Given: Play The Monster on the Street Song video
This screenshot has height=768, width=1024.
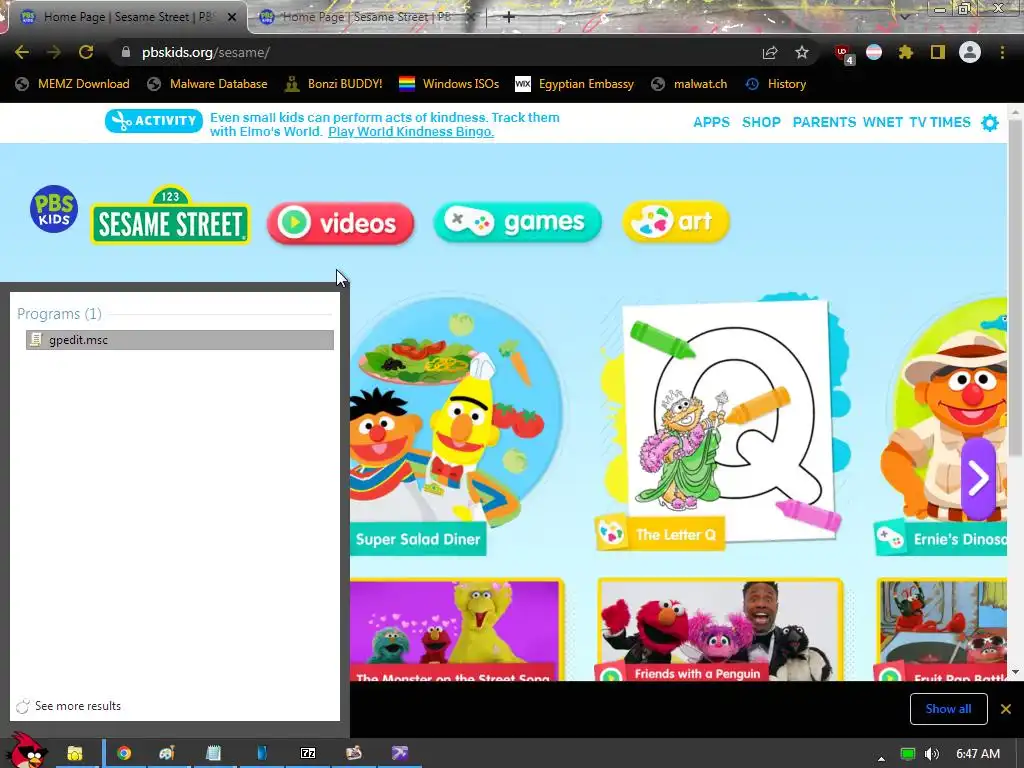Looking at the screenshot, I should [456, 630].
